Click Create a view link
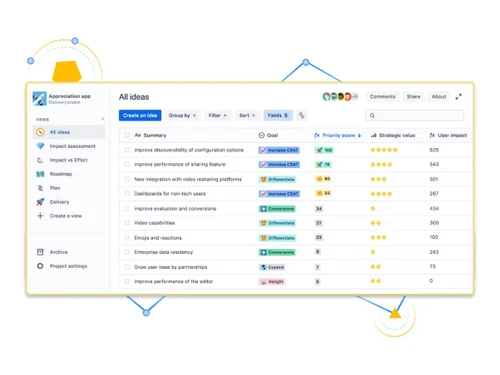 (66, 216)
